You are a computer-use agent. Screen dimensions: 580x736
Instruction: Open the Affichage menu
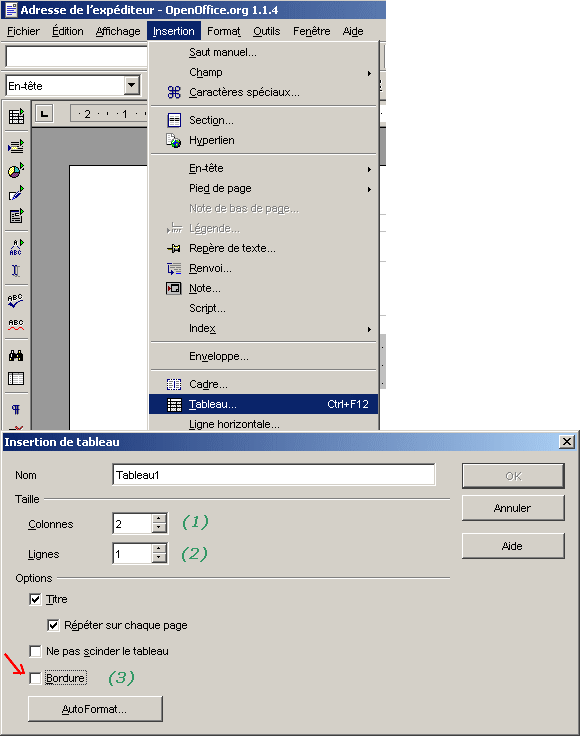click(118, 31)
